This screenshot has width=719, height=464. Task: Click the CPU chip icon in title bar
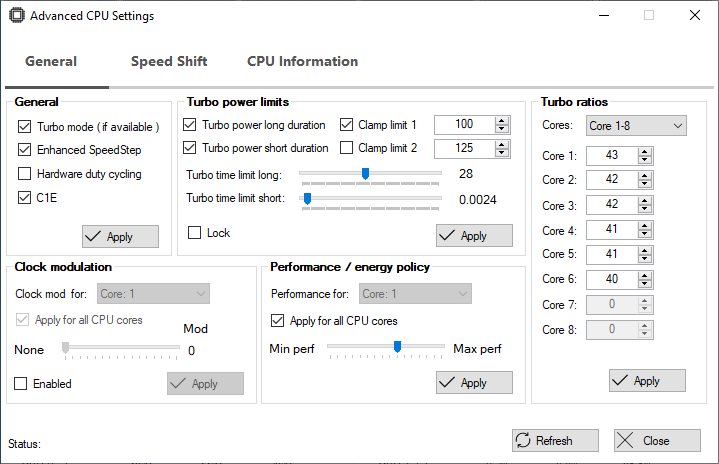pos(15,16)
